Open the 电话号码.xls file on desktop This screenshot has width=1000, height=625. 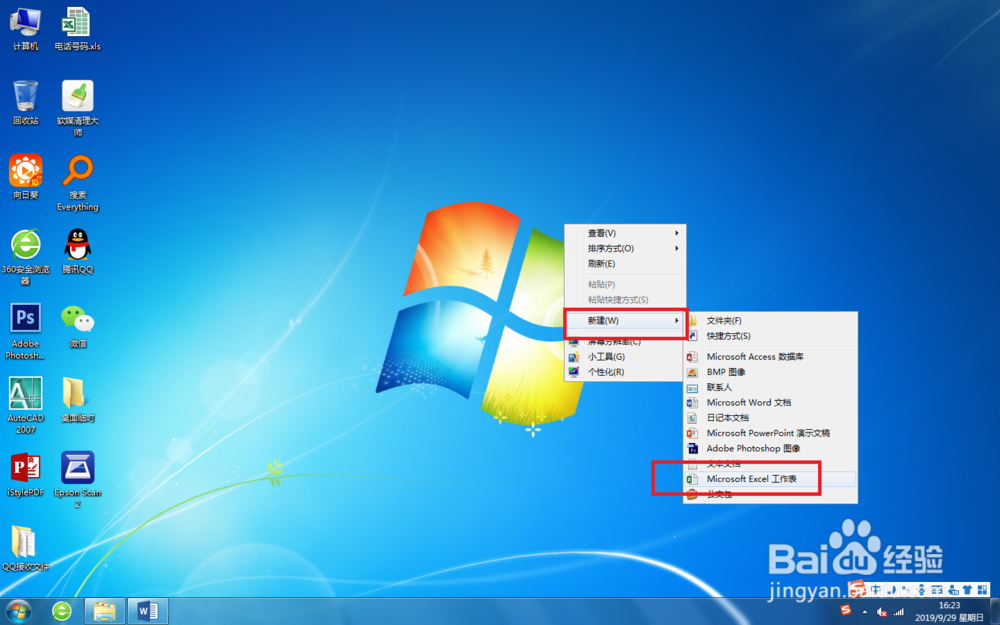(x=76, y=28)
